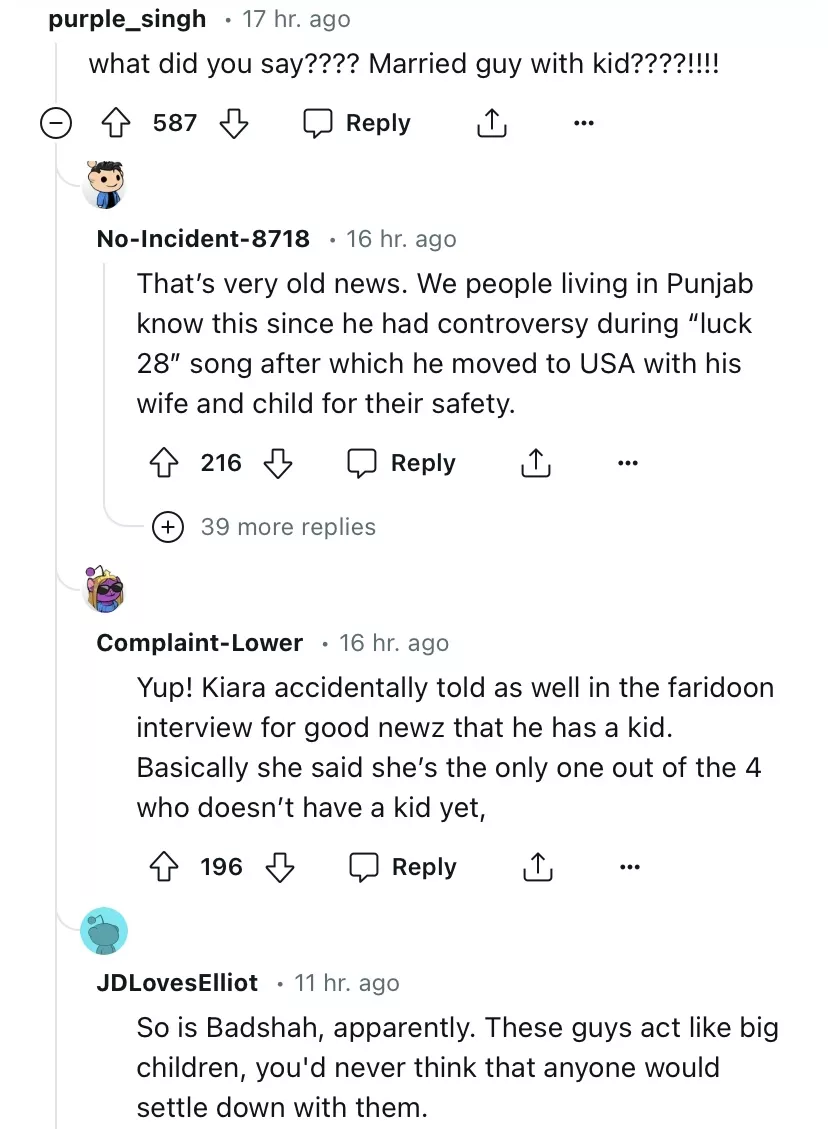
Task: Open JDLovesElliot's user profile
Action: [177, 983]
